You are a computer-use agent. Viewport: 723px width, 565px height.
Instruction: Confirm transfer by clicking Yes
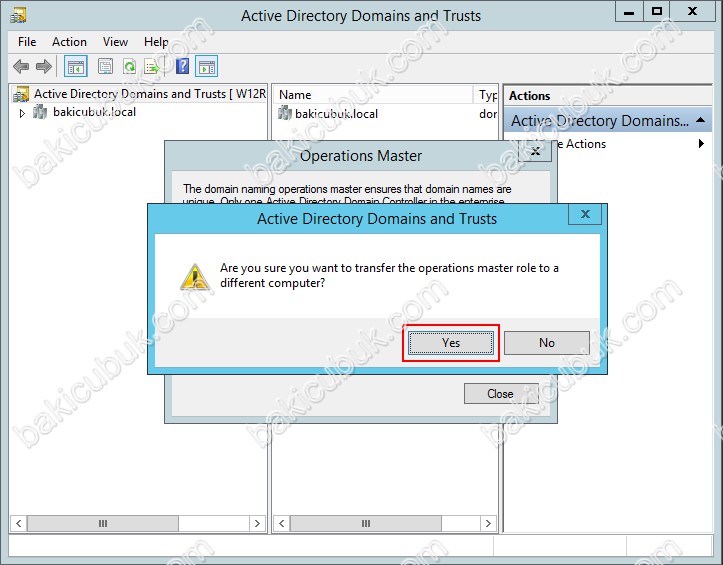(450, 343)
